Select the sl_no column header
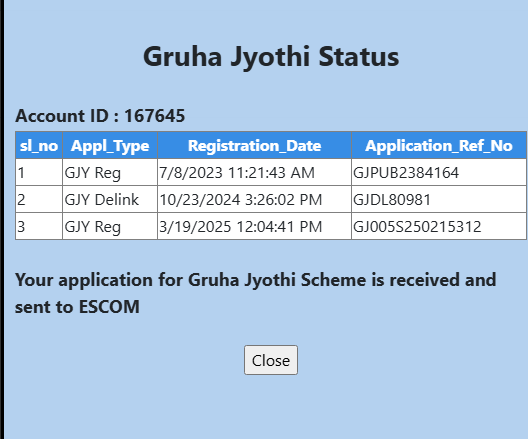Image resolution: width=528 pixels, height=439 pixels. coord(39,145)
